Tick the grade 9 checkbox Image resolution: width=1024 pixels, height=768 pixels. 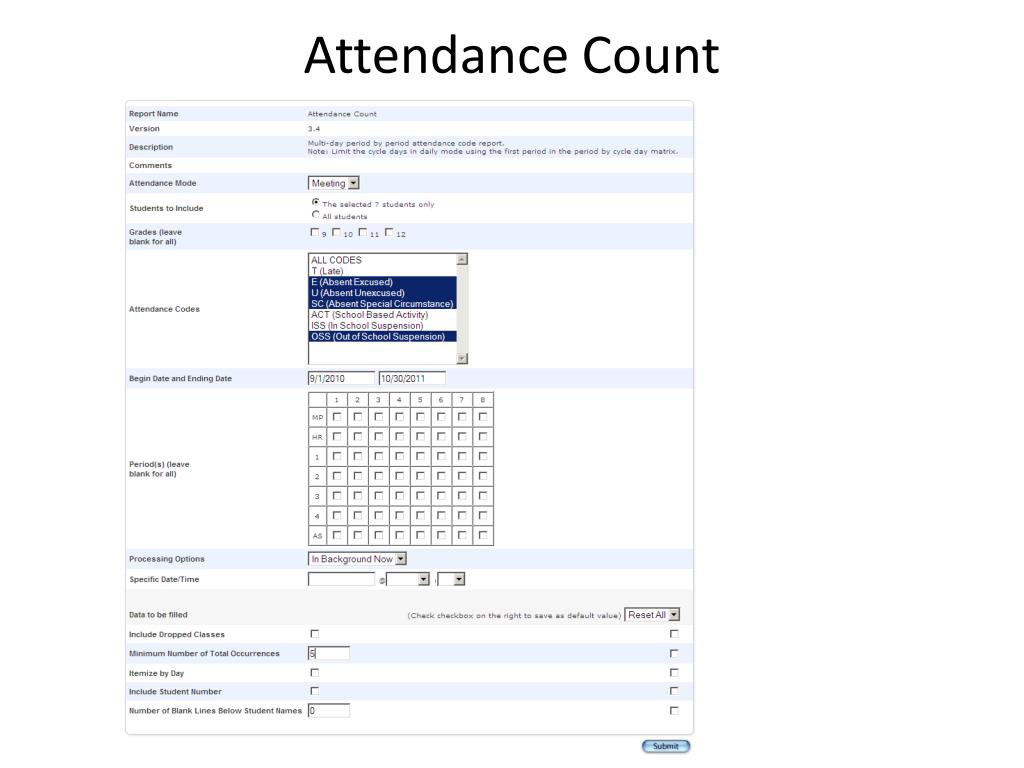coord(315,232)
